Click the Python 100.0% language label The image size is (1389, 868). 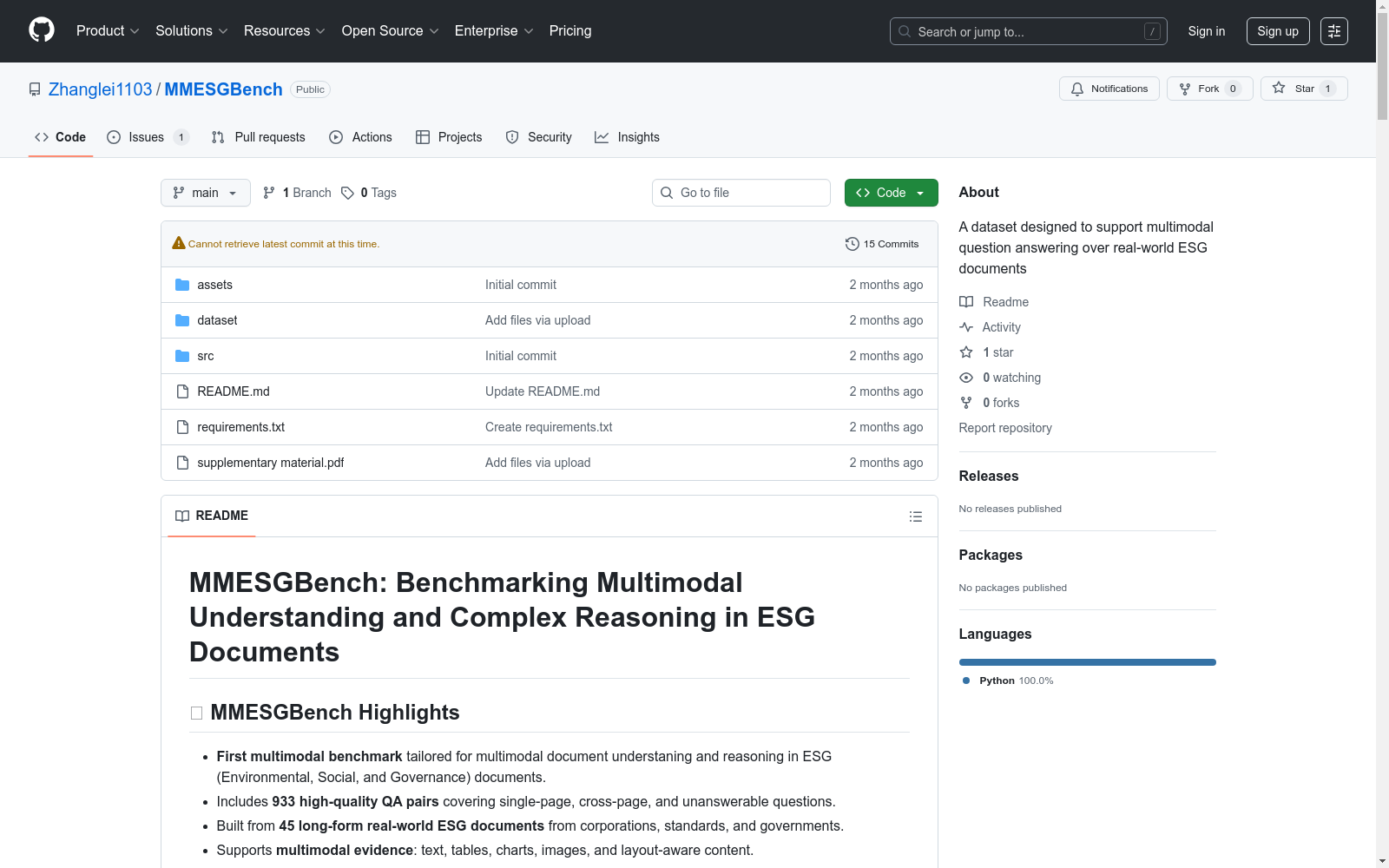1017,681
